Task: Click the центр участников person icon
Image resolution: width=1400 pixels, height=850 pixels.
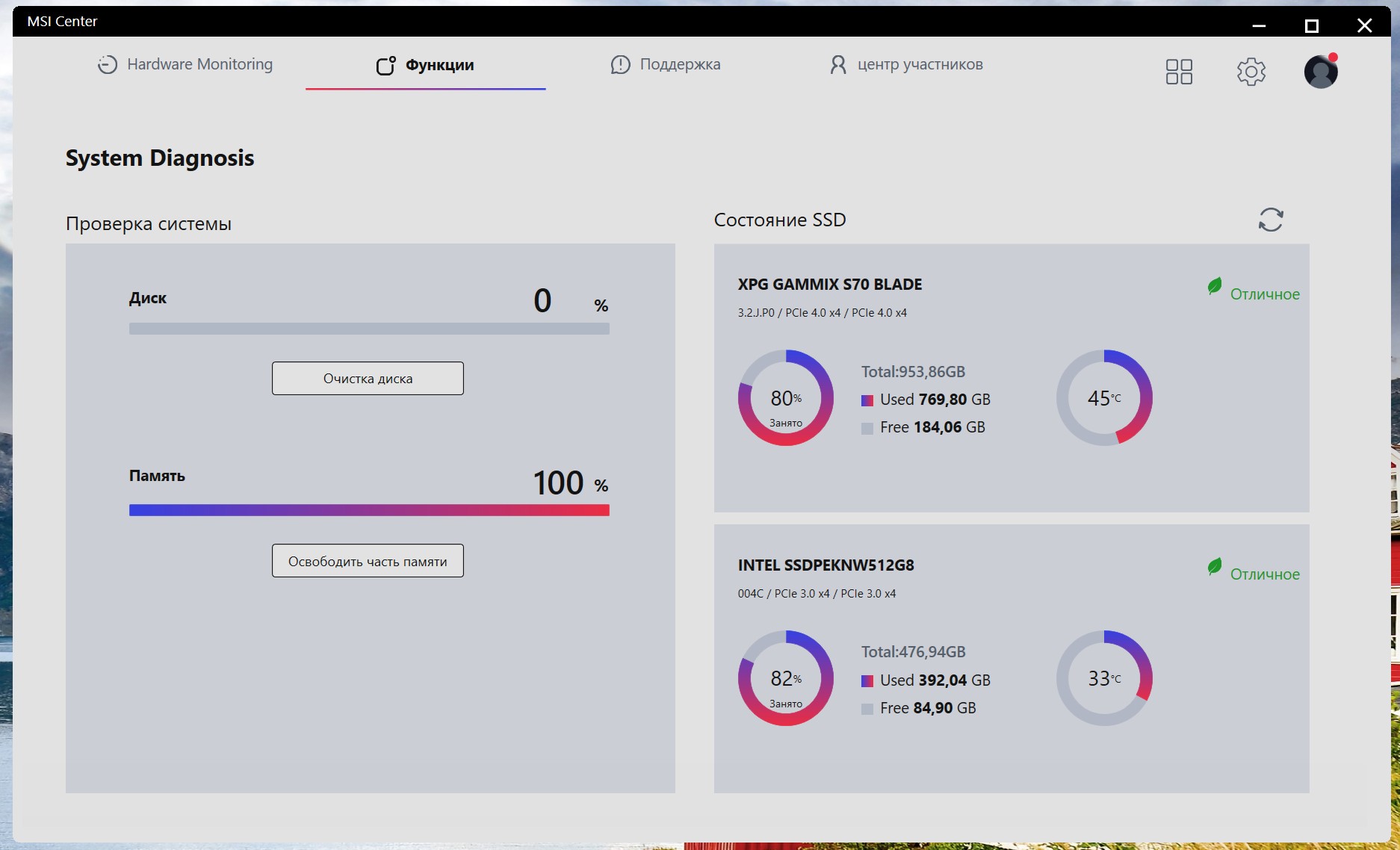Action: pyautogui.click(x=838, y=65)
